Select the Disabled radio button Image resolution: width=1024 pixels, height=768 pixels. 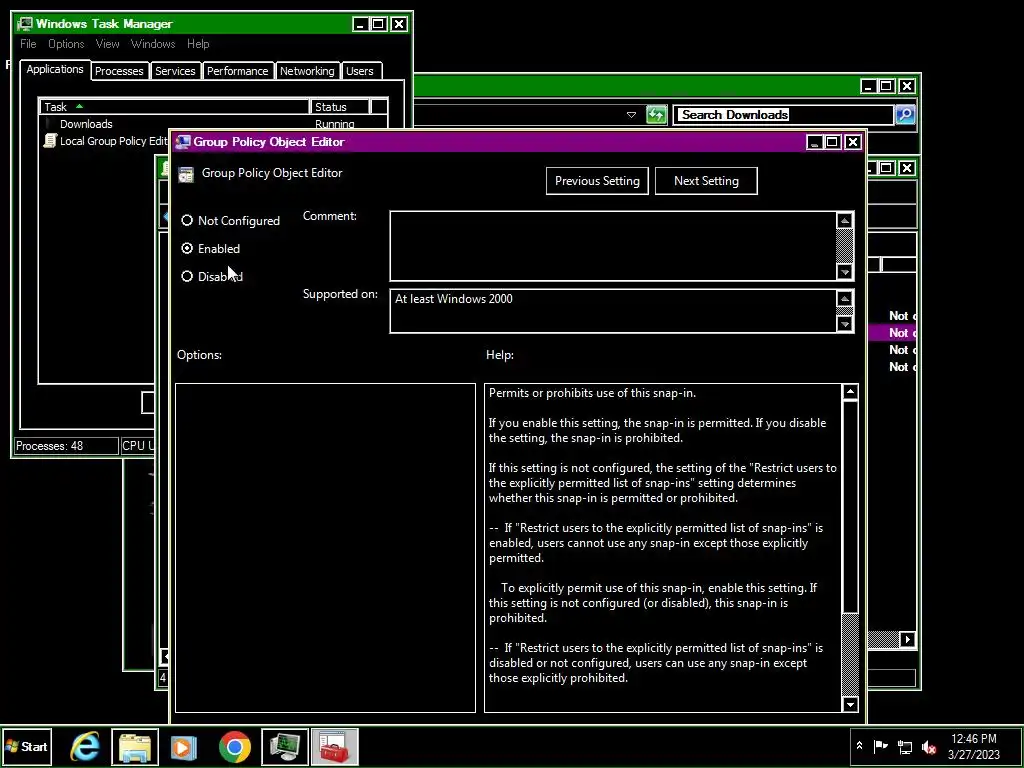[187, 276]
